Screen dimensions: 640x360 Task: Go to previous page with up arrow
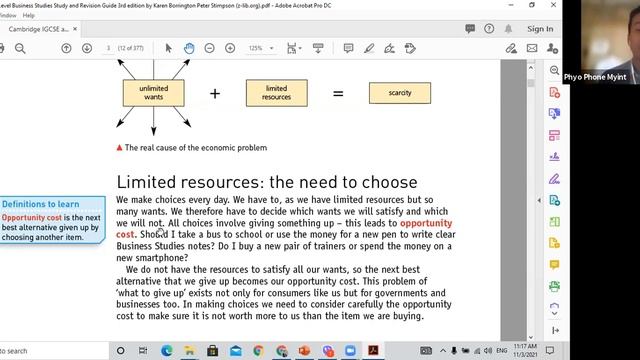pyautogui.click(x=66, y=48)
